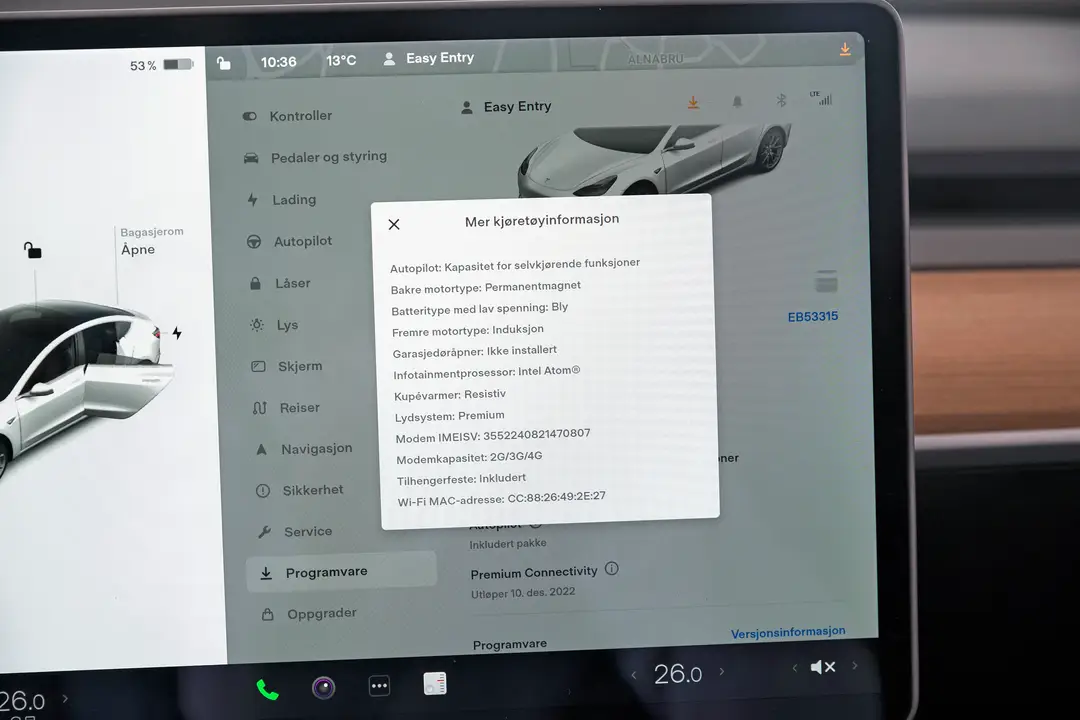1080x720 pixels.
Task: Open the Navigasjon menu
Action: [x=304, y=449]
